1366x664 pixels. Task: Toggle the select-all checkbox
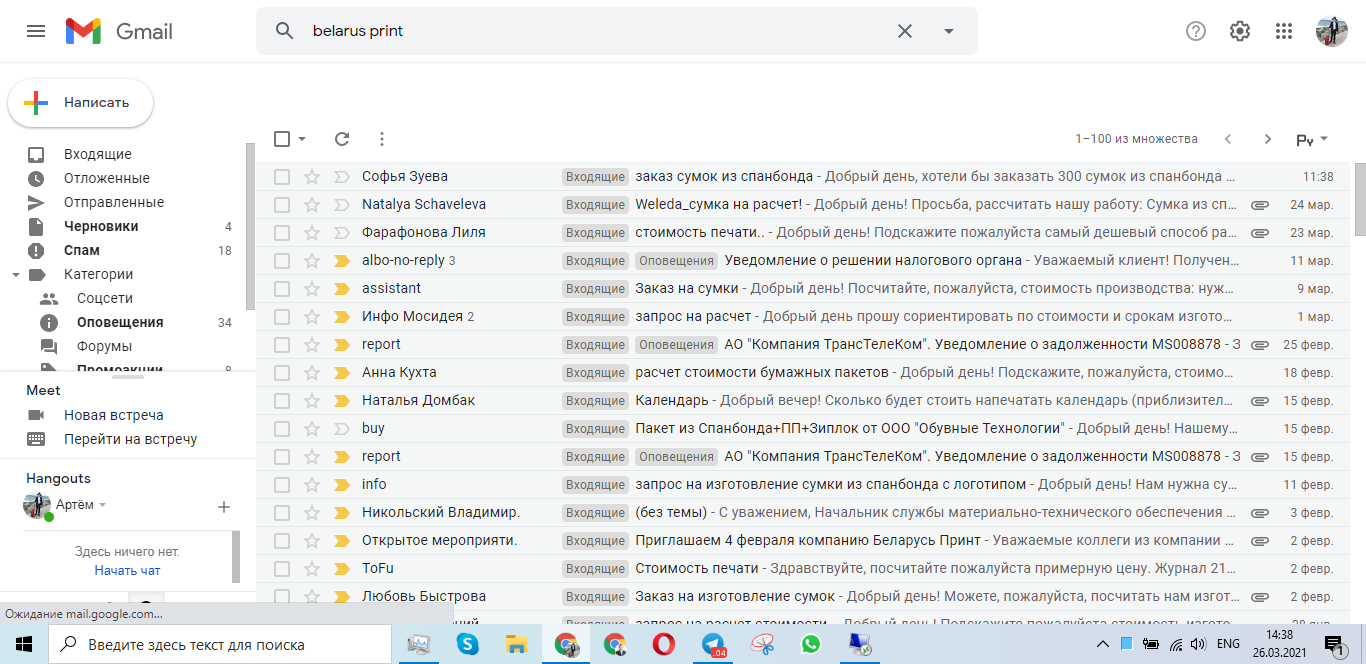pyautogui.click(x=282, y=139)
